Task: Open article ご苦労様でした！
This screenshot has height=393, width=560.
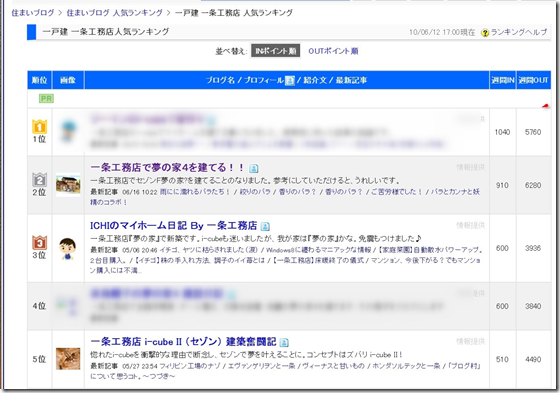Action: click(396, 192)
